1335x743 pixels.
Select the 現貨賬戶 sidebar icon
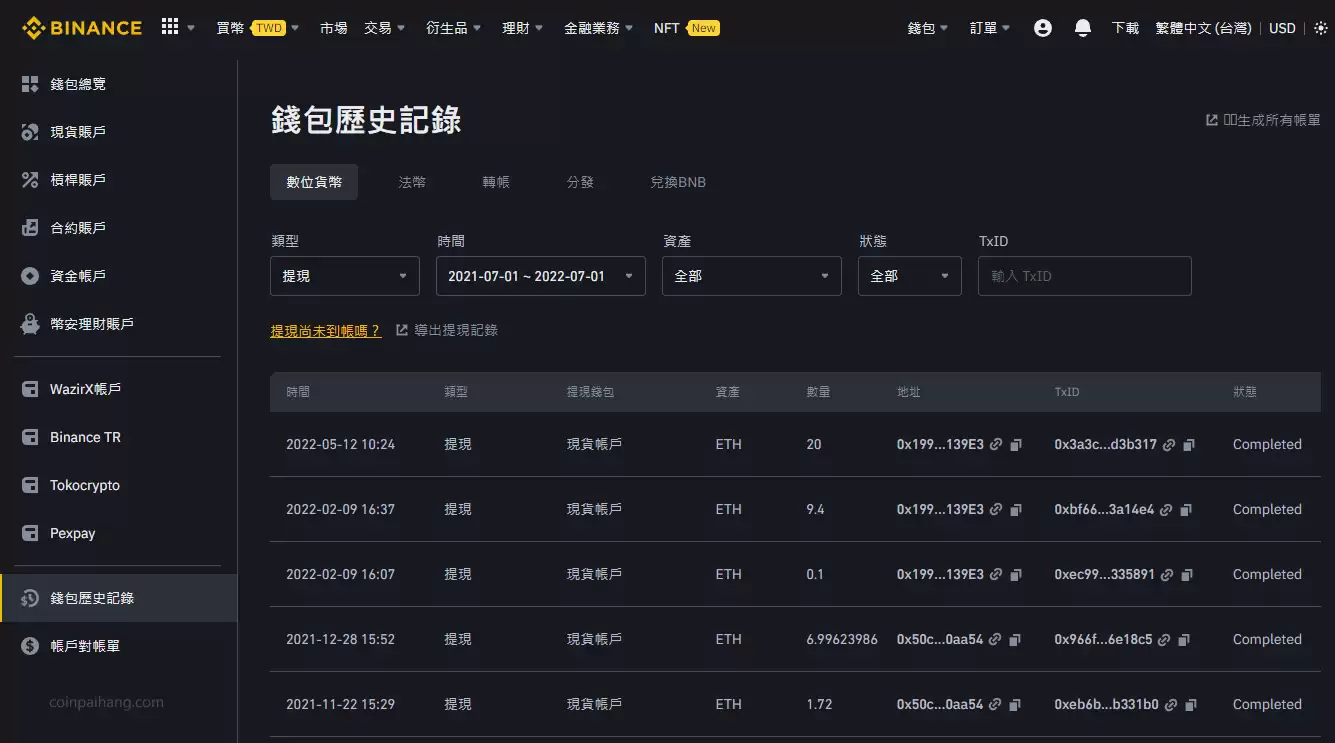pyautogui.click(x=29, y=131)
